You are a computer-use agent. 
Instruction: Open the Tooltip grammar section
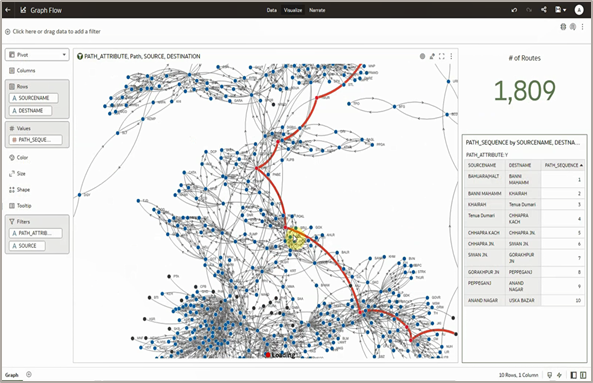(x=20, y=206)
